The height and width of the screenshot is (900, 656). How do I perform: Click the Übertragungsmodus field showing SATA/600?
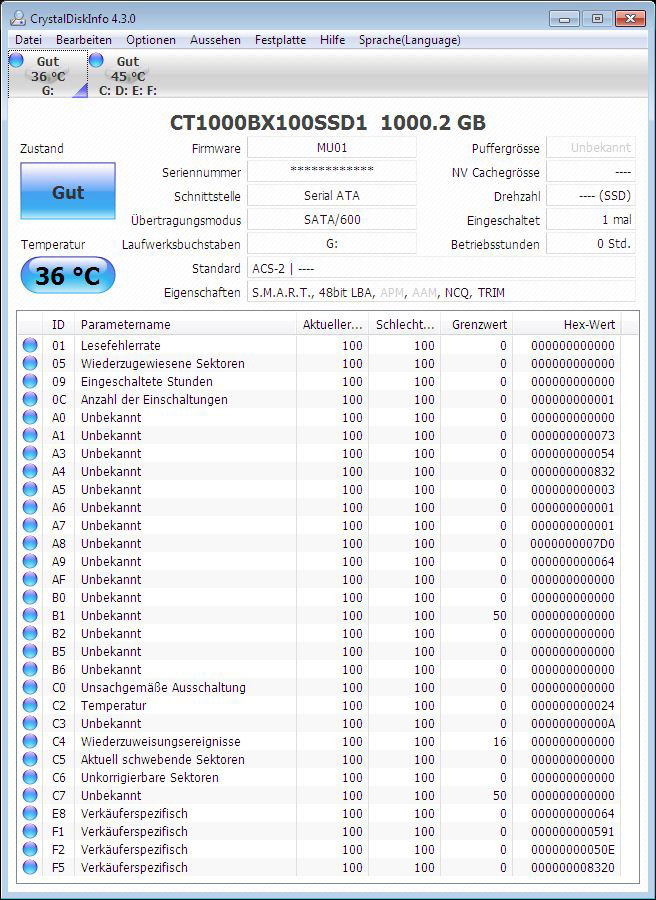click(331, 220)
